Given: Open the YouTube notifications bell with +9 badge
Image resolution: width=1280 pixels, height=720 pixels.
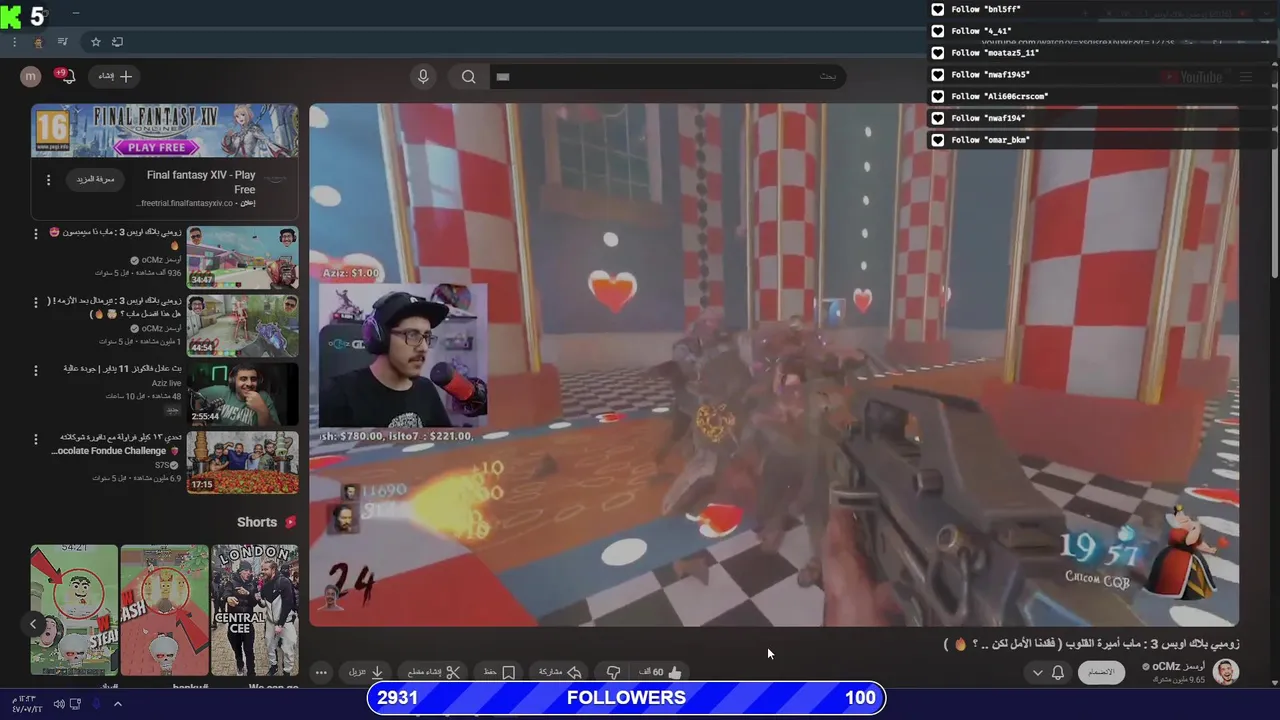Looking at the screenshot, I should coord(66,76).
